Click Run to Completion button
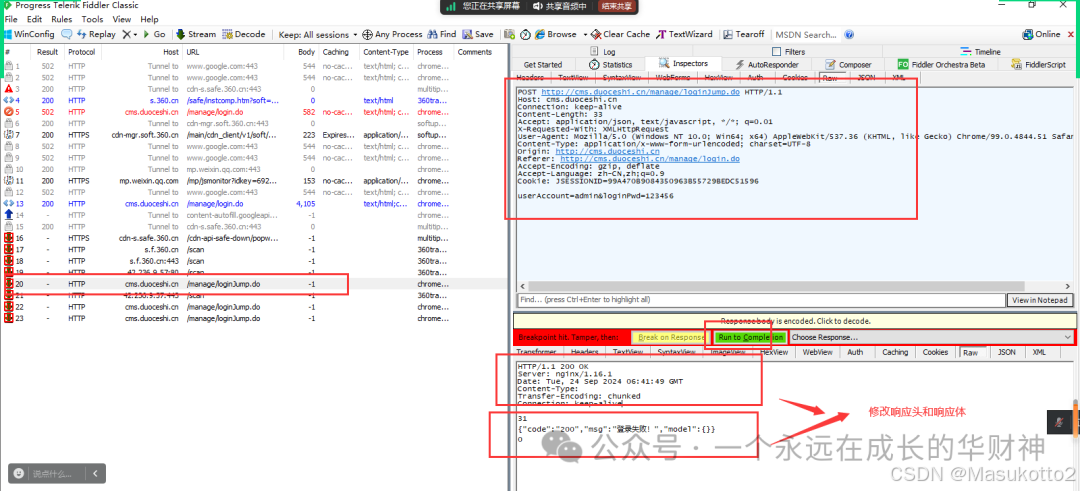Screen dimensions: 1080x491 tap(749, 337)
